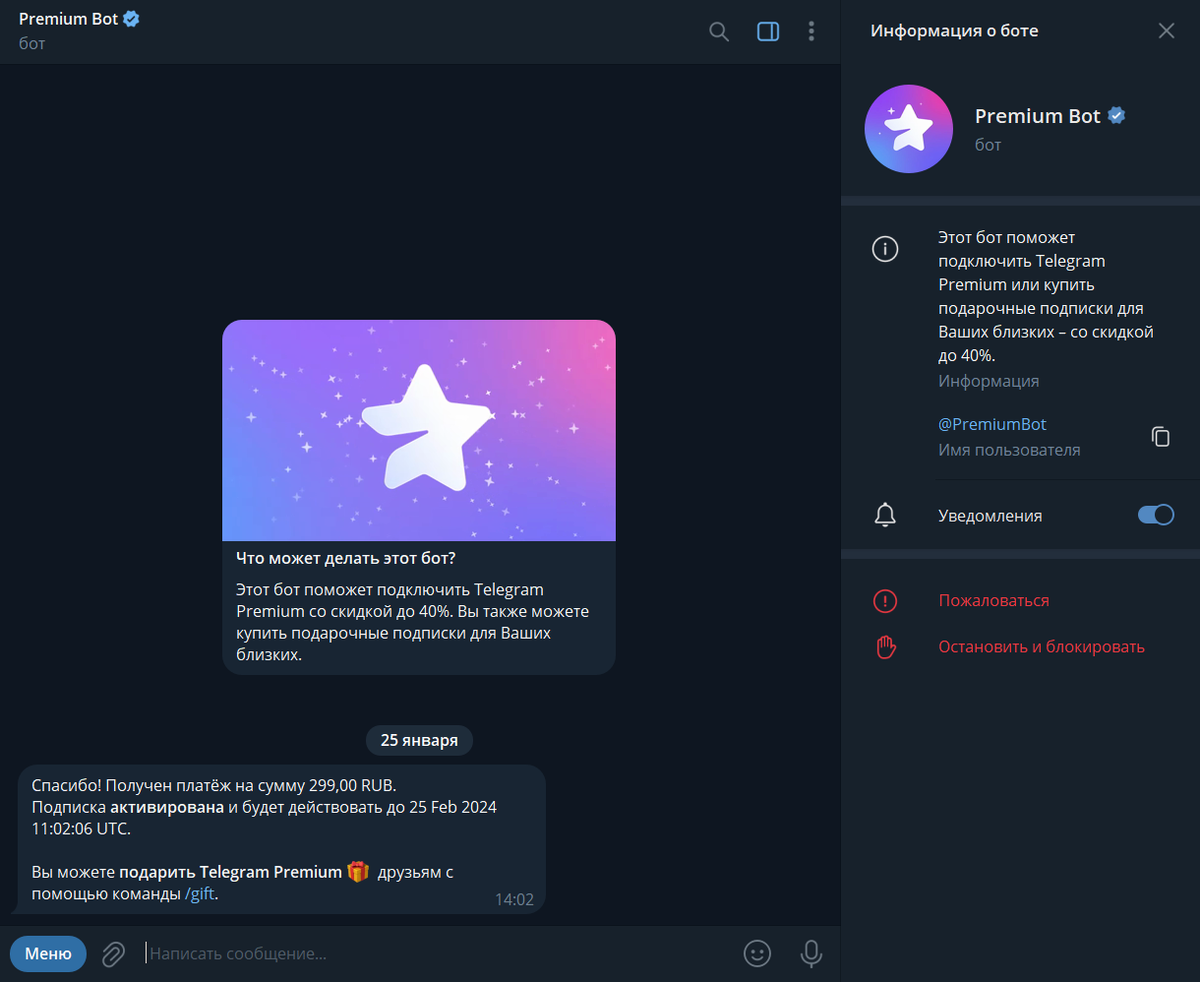The height and width of the screenshot is (982, 1200).
Task: Click the /gift command link
Action: pos(200,894)
